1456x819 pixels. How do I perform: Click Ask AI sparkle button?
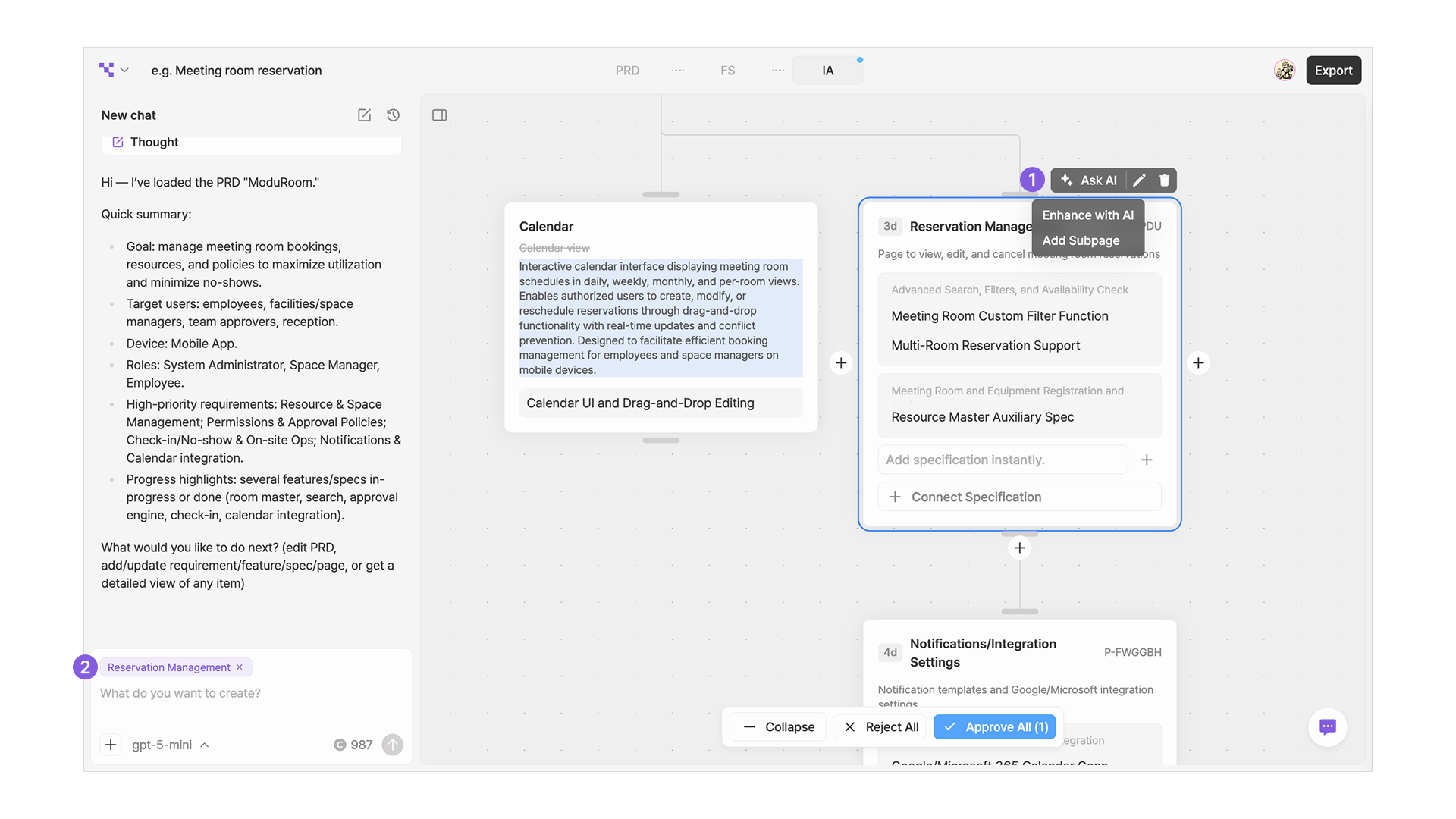1088,180
